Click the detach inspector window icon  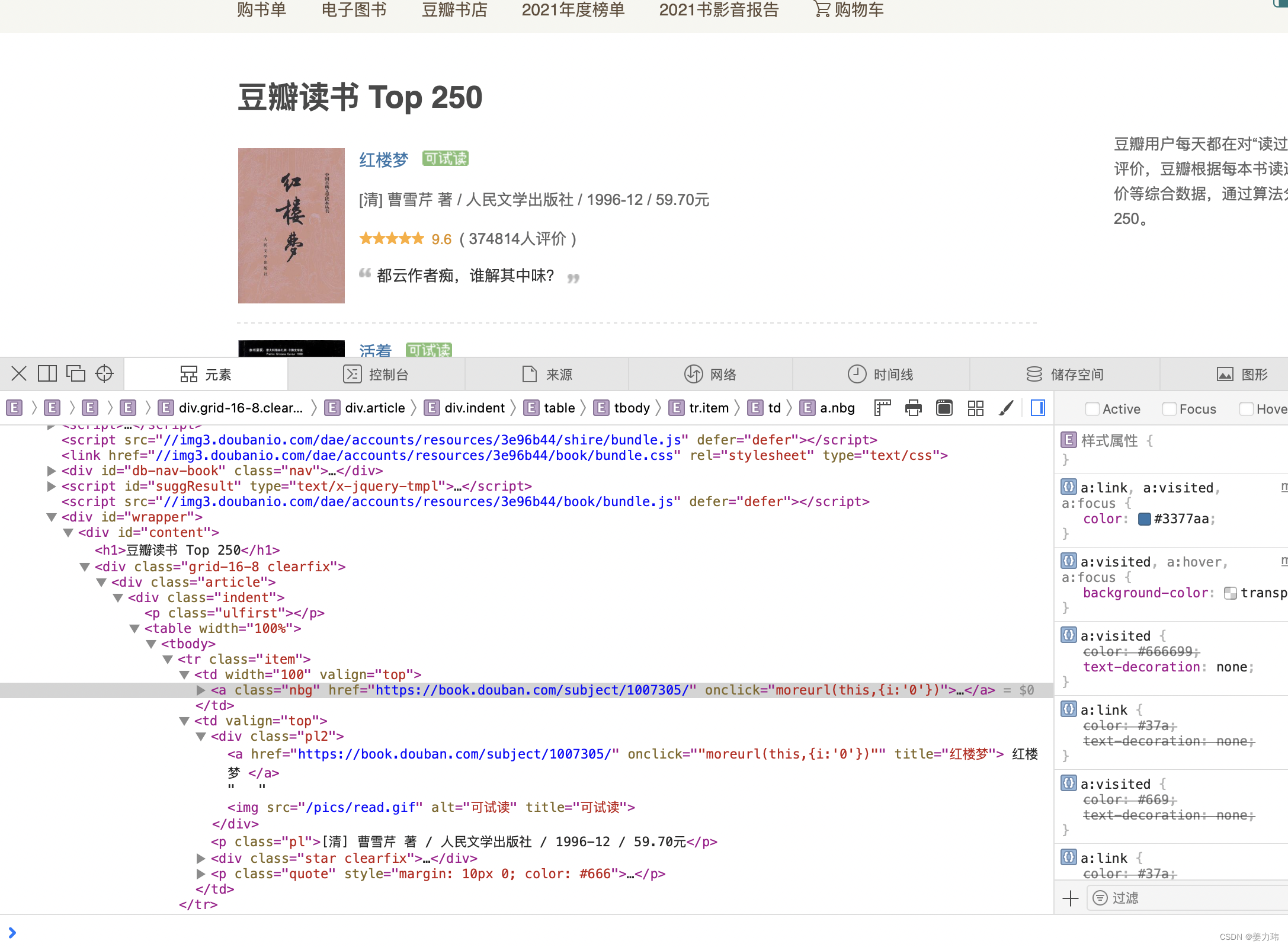point(76,373)
